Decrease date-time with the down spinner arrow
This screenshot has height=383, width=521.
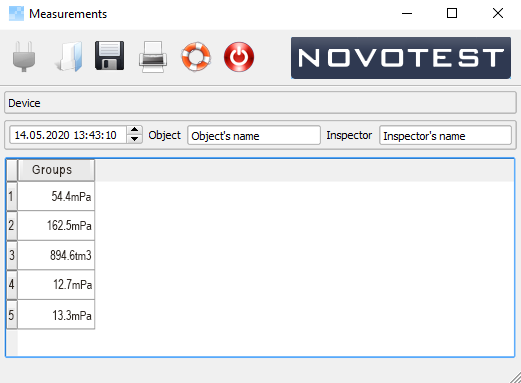(135, 139)
